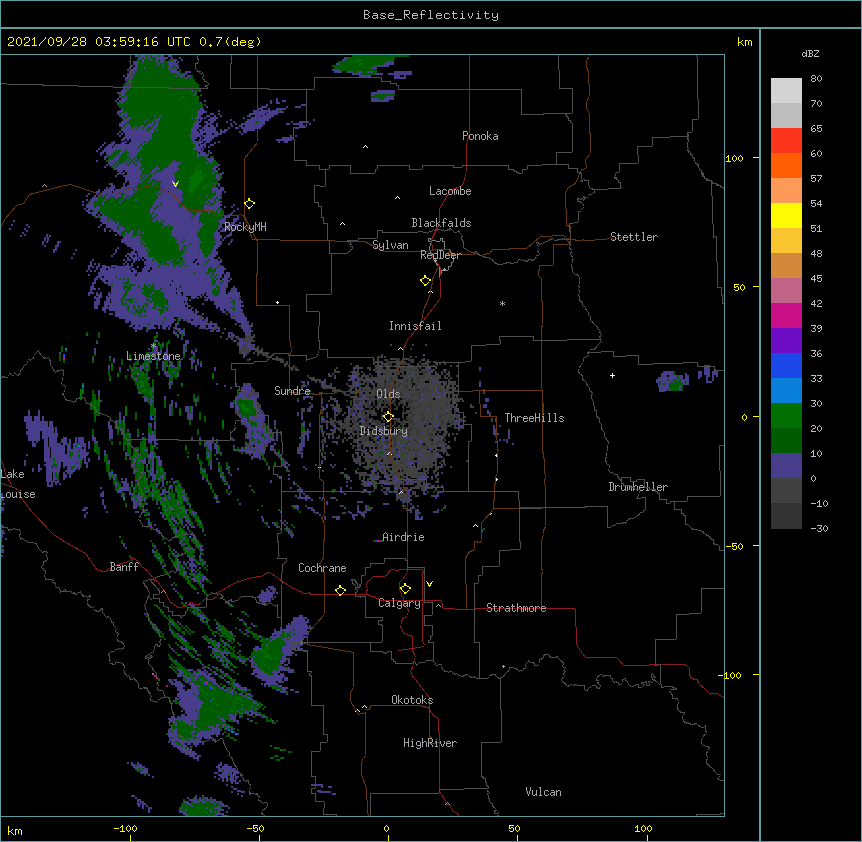Select the light blue 33 dBZ legend swatch
The width and height of the screenshot is (862, 842).
click(x=786, y=391)
